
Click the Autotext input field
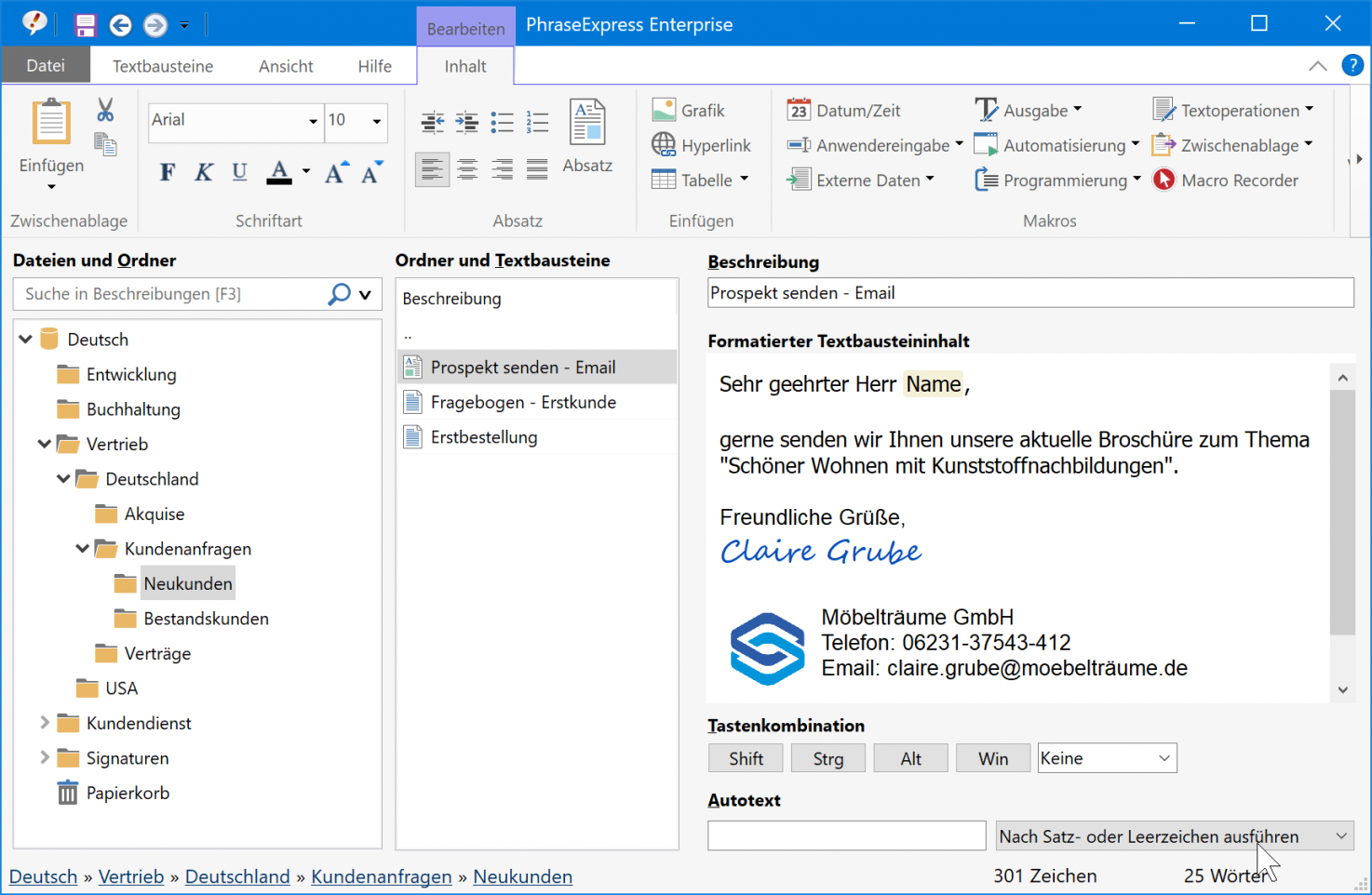pyautogui.click(x=847, y=835)
